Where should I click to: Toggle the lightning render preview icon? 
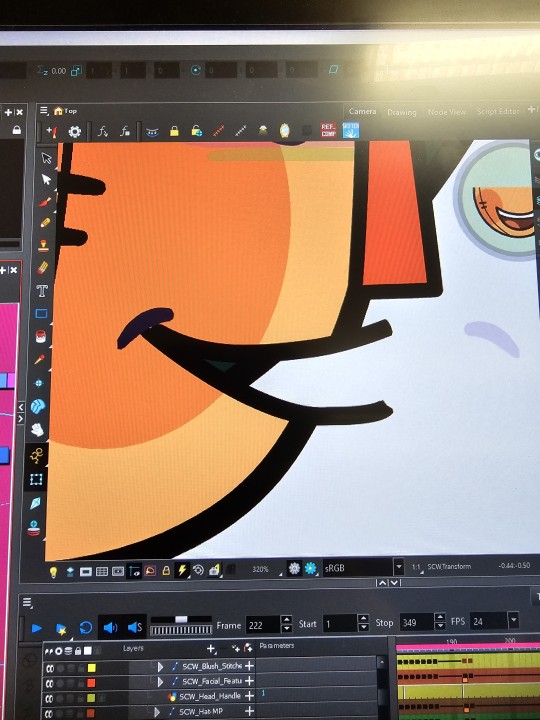[182, 570]
